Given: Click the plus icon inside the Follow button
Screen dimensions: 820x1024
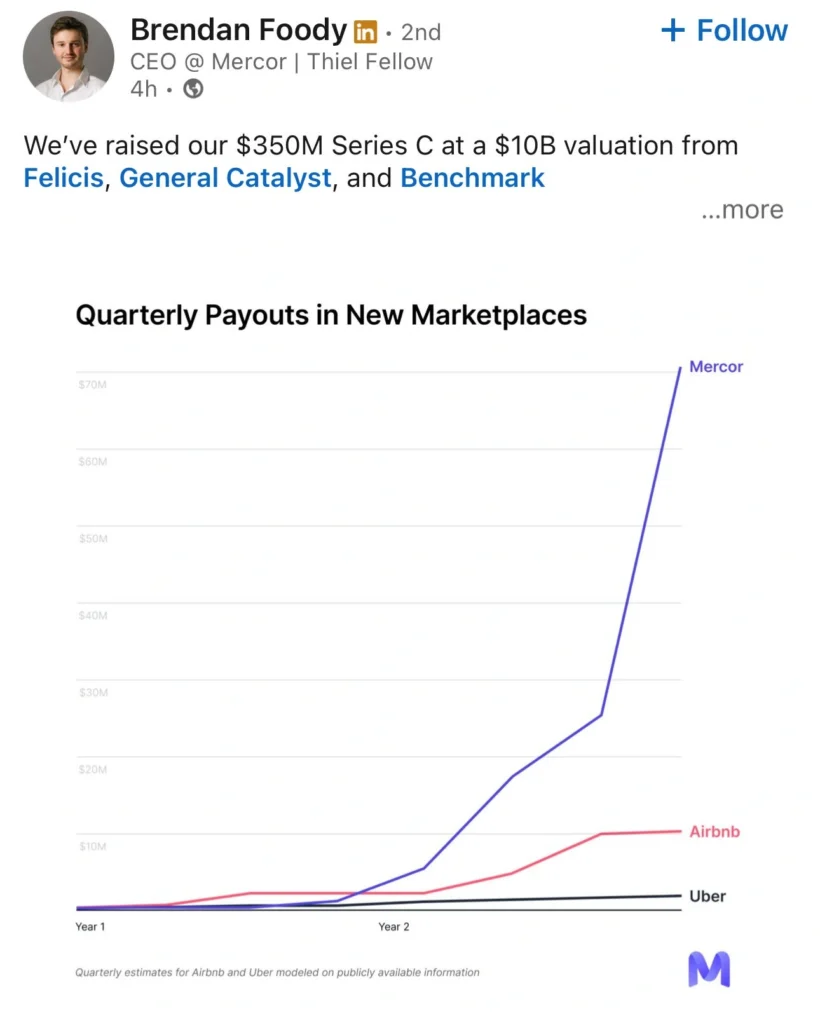Looking at the screenshot, I should (x=672, y=30).
